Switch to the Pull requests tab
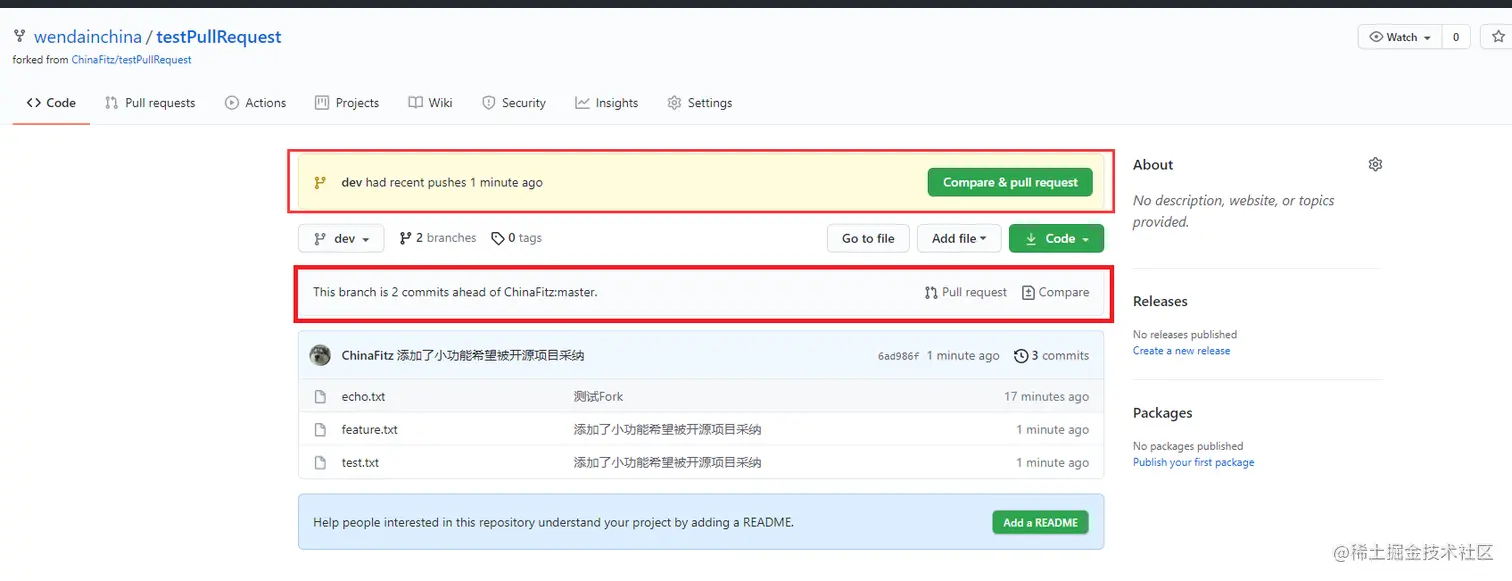1512x581 pixels. coord(150,103)
